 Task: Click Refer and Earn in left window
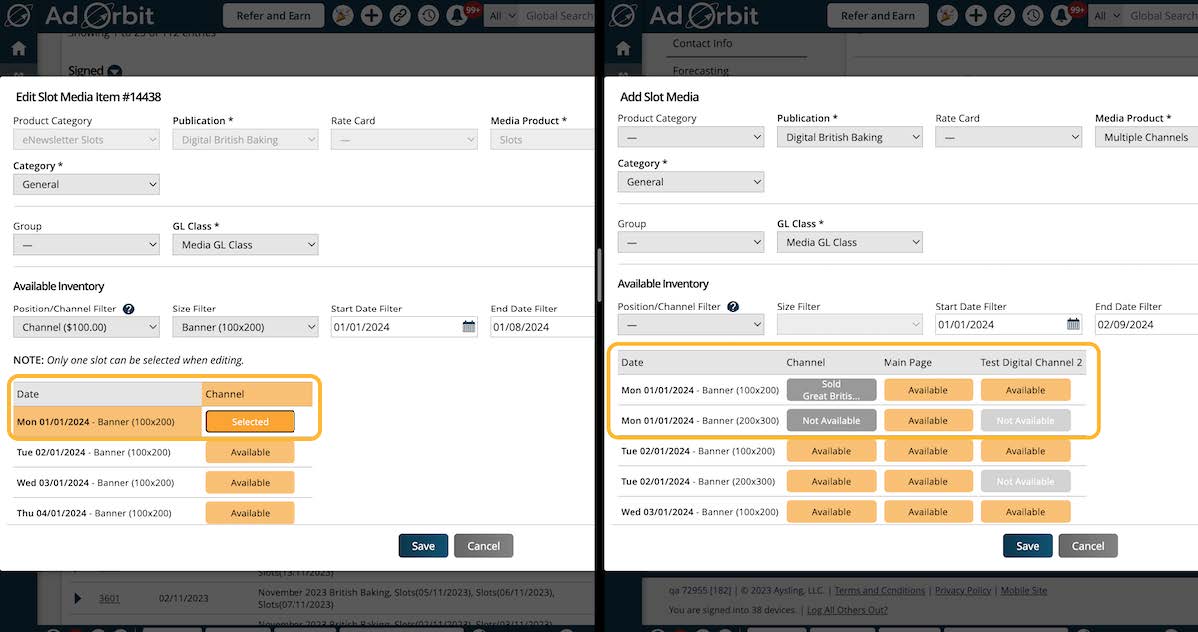coord(273,15)
